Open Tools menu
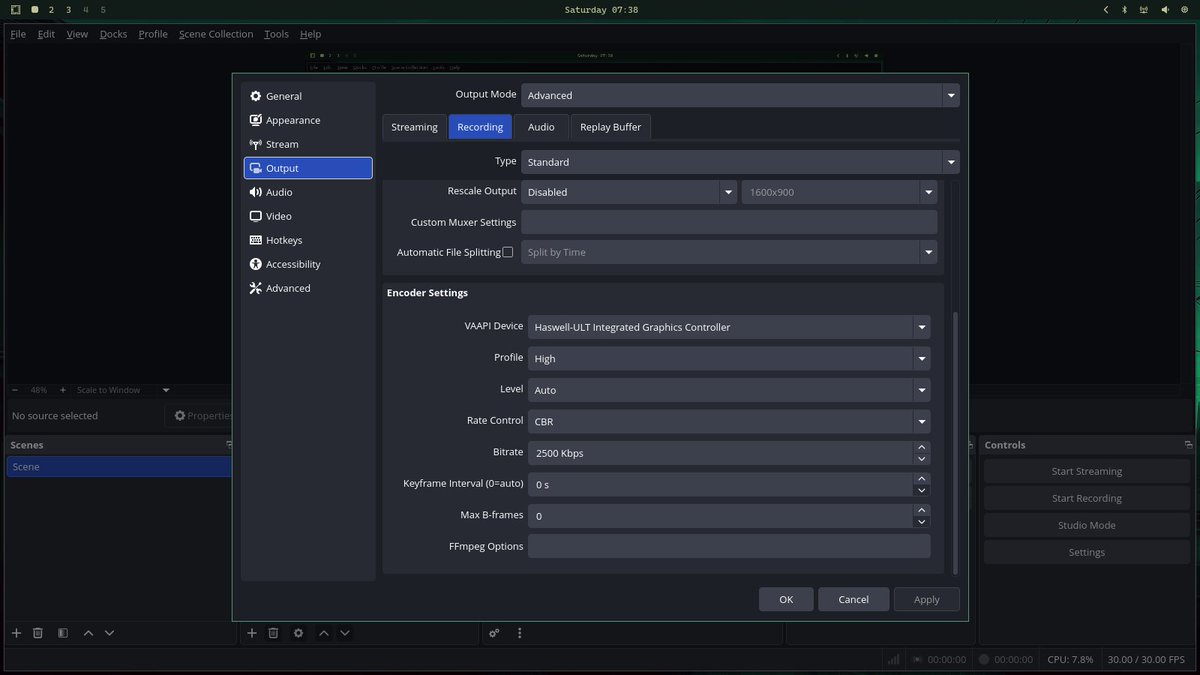Image resolution: width=1200 pixels, height=675 pixels. pos(276,34)
